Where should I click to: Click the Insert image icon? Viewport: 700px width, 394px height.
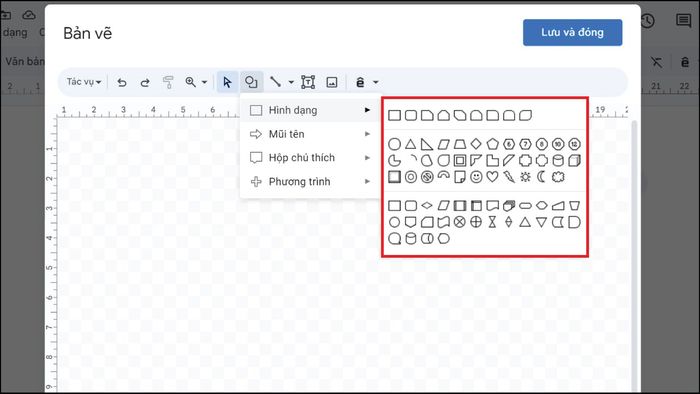[x=332, y=82]
